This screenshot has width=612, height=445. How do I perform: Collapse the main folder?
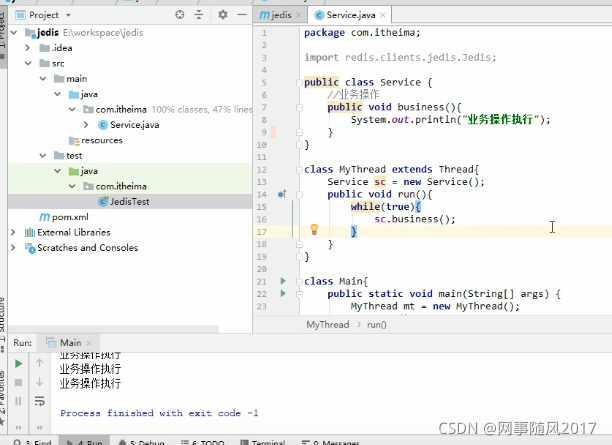coord(43,78)
